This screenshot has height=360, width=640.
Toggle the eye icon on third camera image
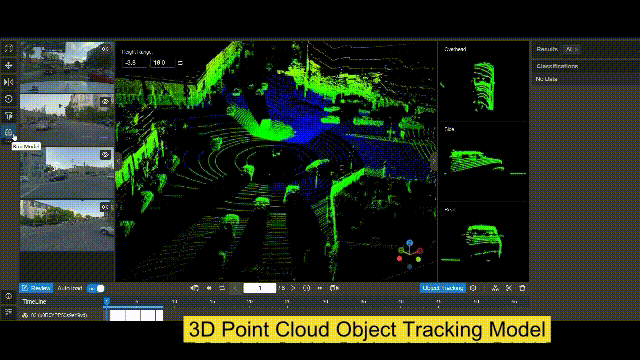[105, 154]
